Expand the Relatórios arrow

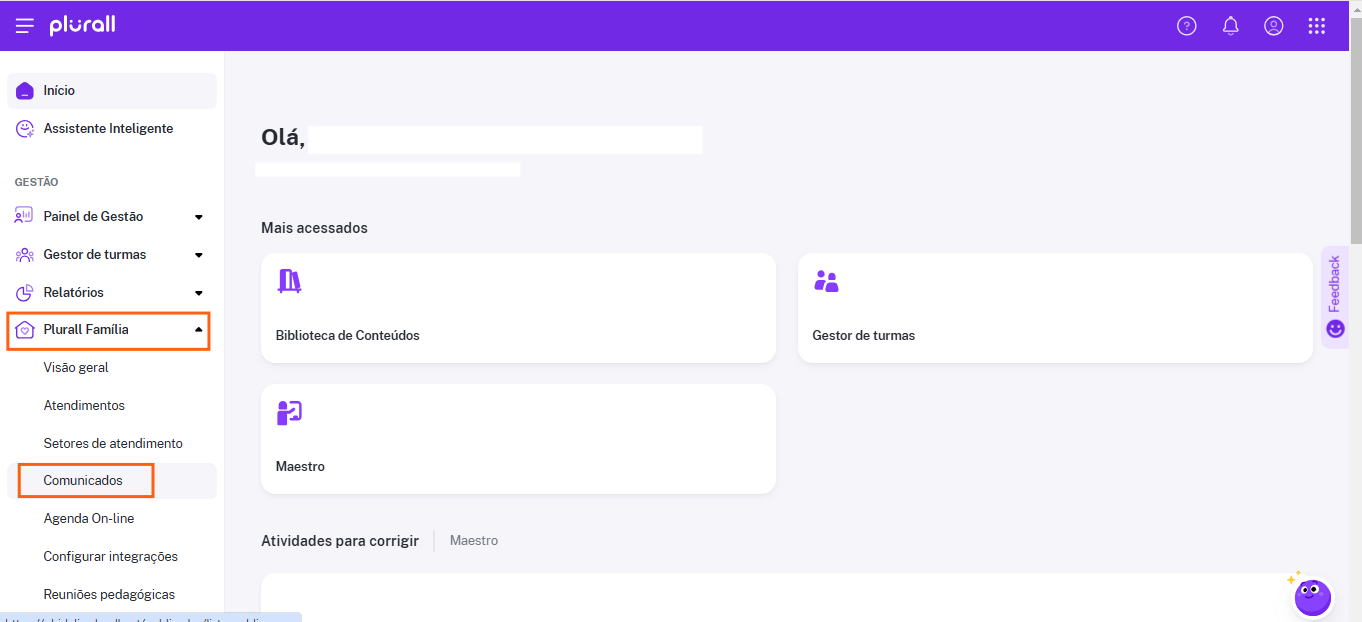(x=199, y=293)
